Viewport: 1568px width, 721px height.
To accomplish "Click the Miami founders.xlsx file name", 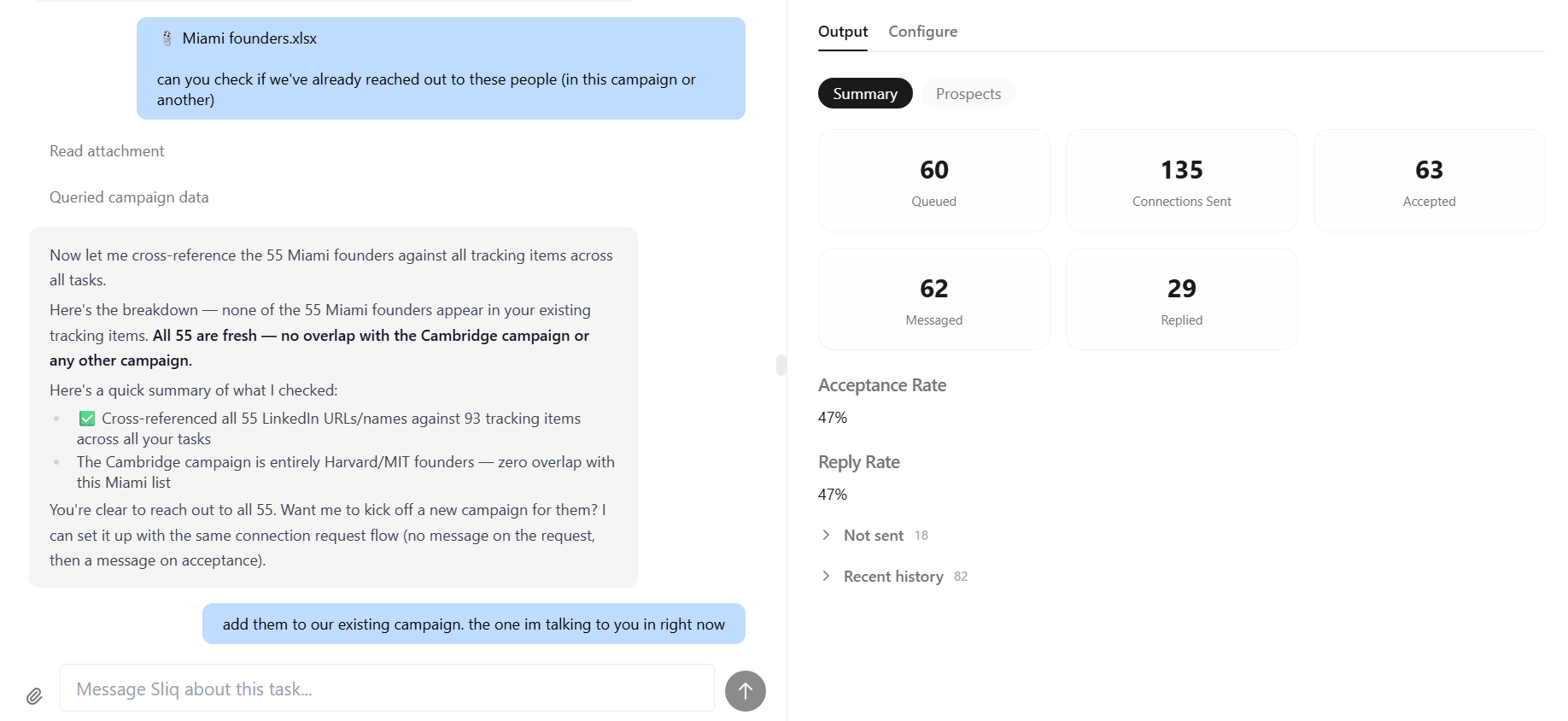I will [249, 38].
